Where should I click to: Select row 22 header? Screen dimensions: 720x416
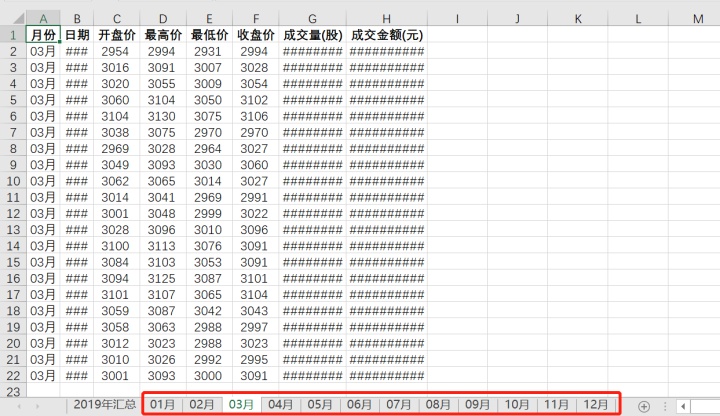tap(13, 376)
